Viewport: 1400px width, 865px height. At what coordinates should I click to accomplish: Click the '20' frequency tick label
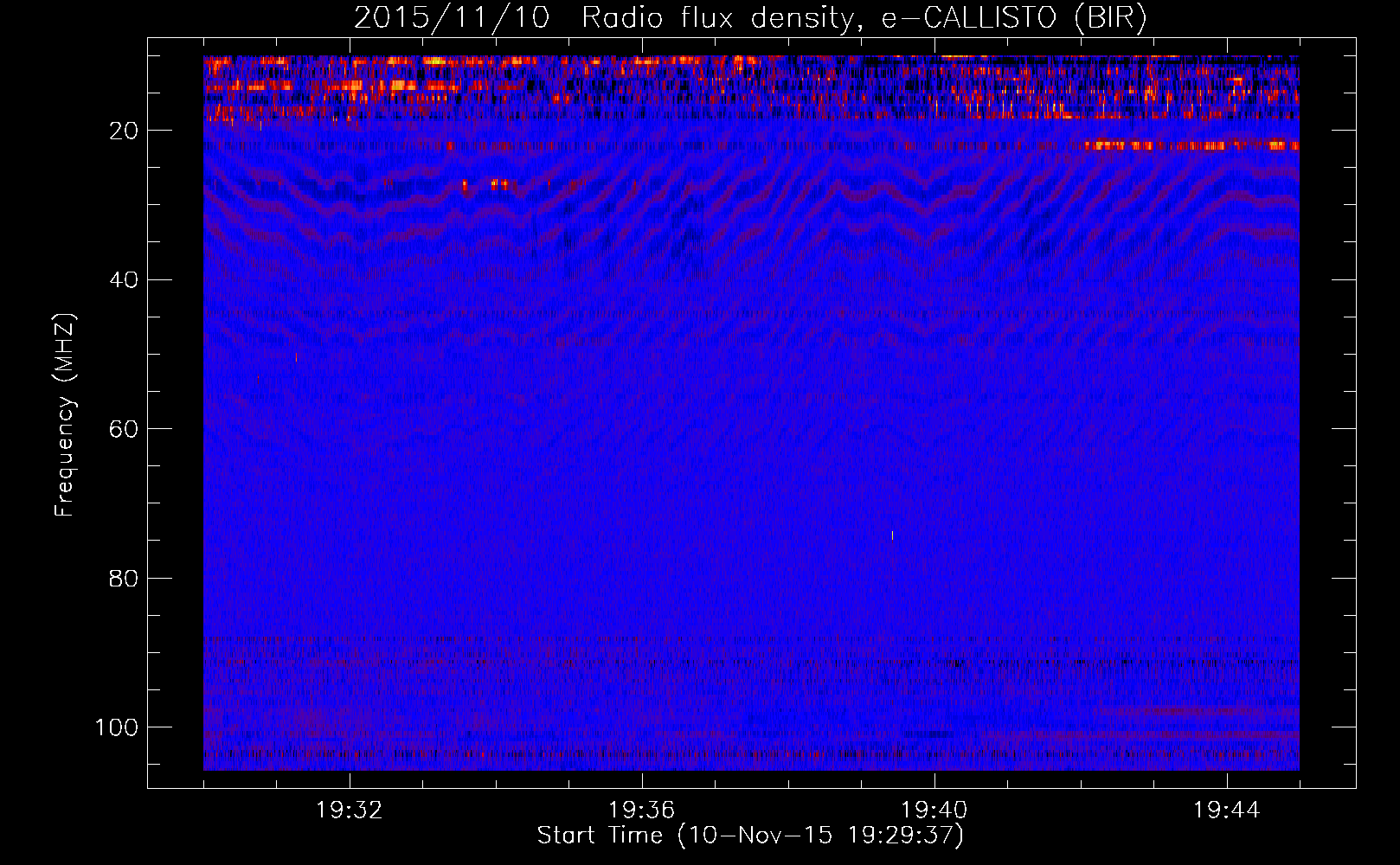[x=124, y=131]
